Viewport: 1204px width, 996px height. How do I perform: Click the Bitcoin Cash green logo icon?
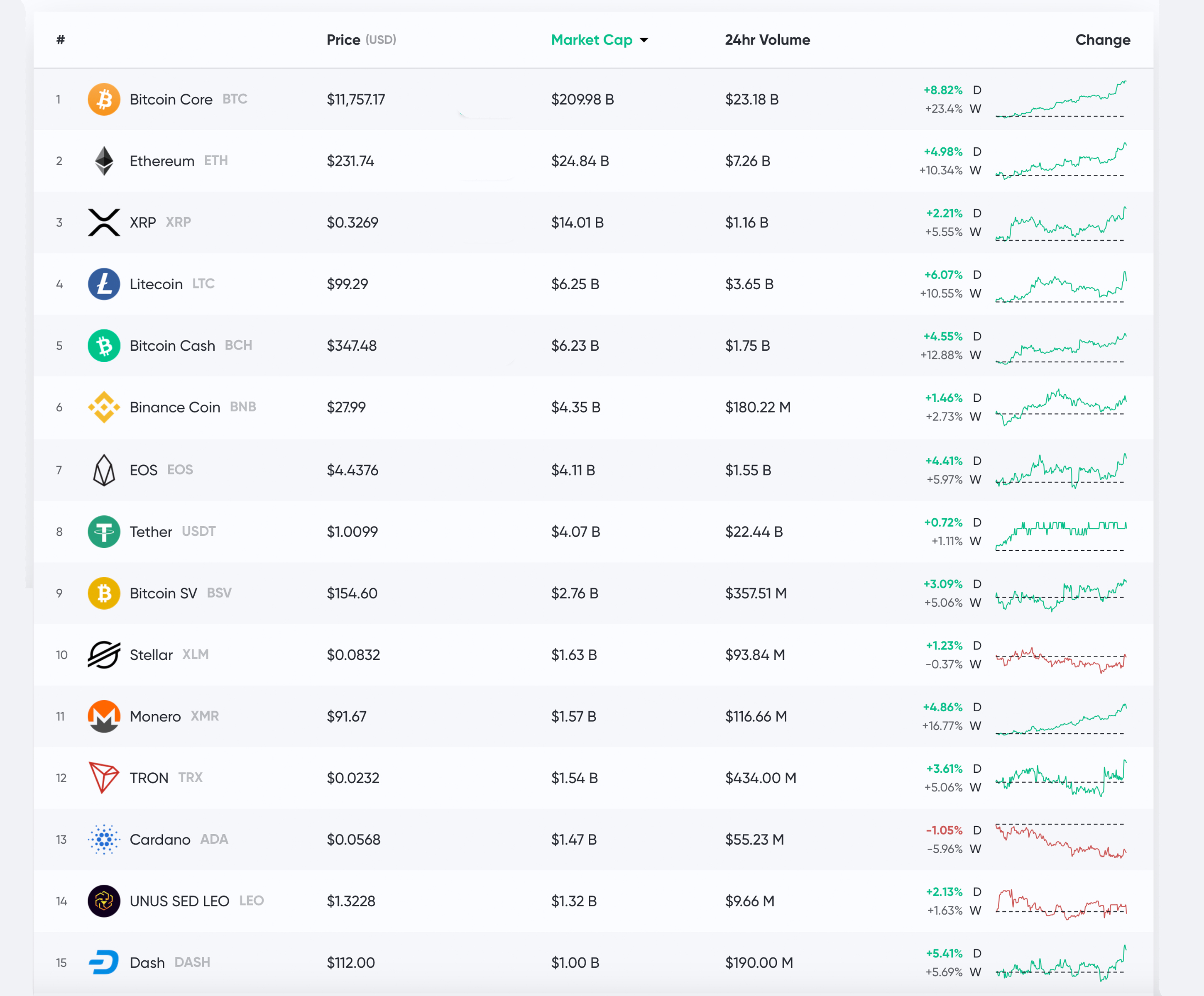click(104, 346)
